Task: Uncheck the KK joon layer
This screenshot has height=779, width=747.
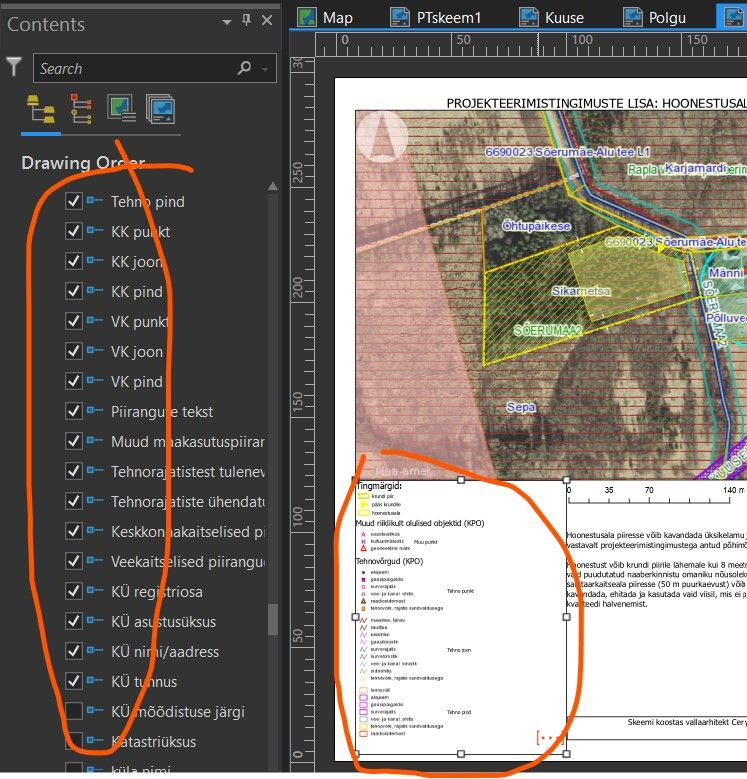Action: pyautogui.click(x=74, y=261)
